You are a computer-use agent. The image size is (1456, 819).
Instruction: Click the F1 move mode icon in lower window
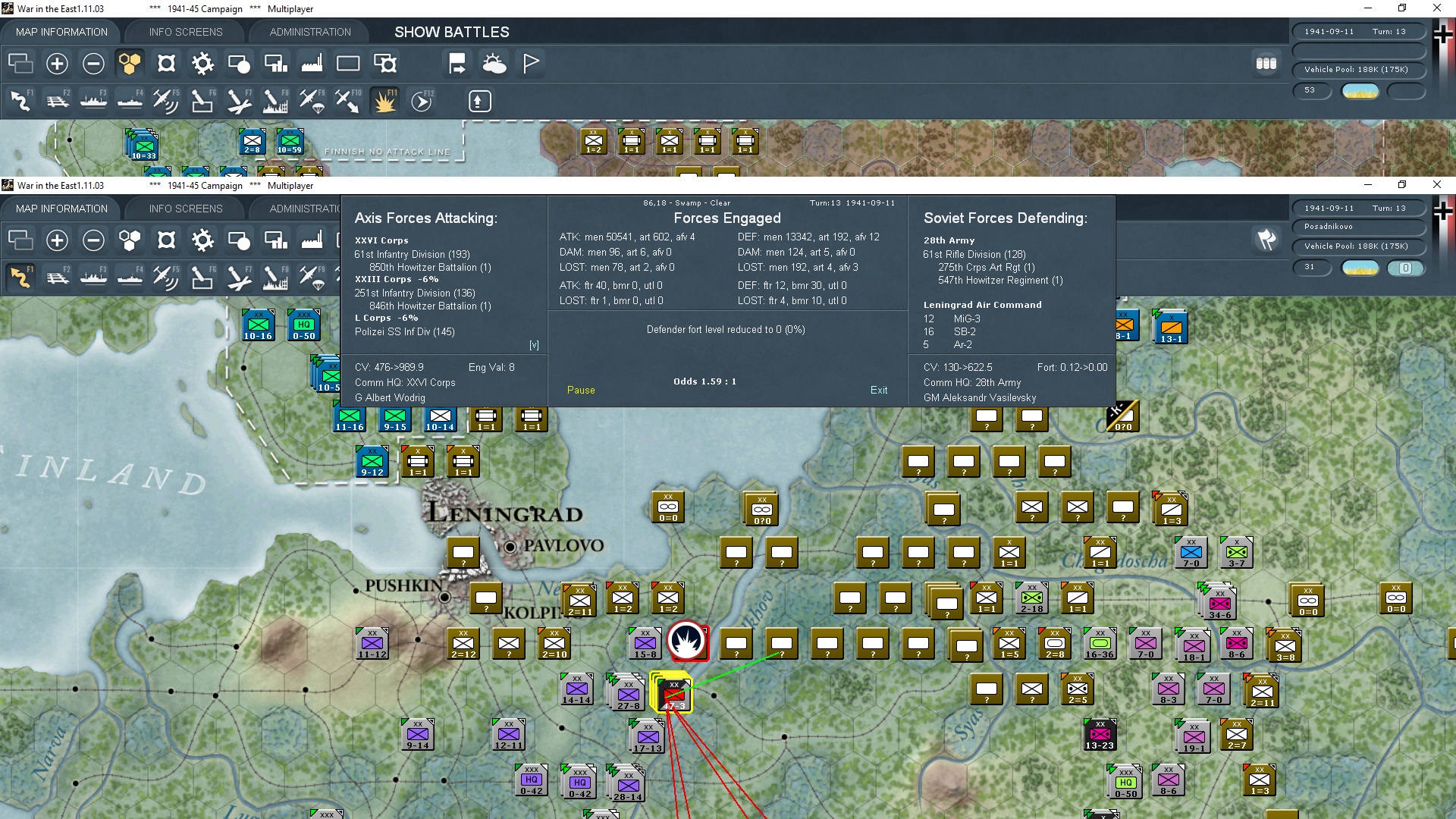(20, 278)
